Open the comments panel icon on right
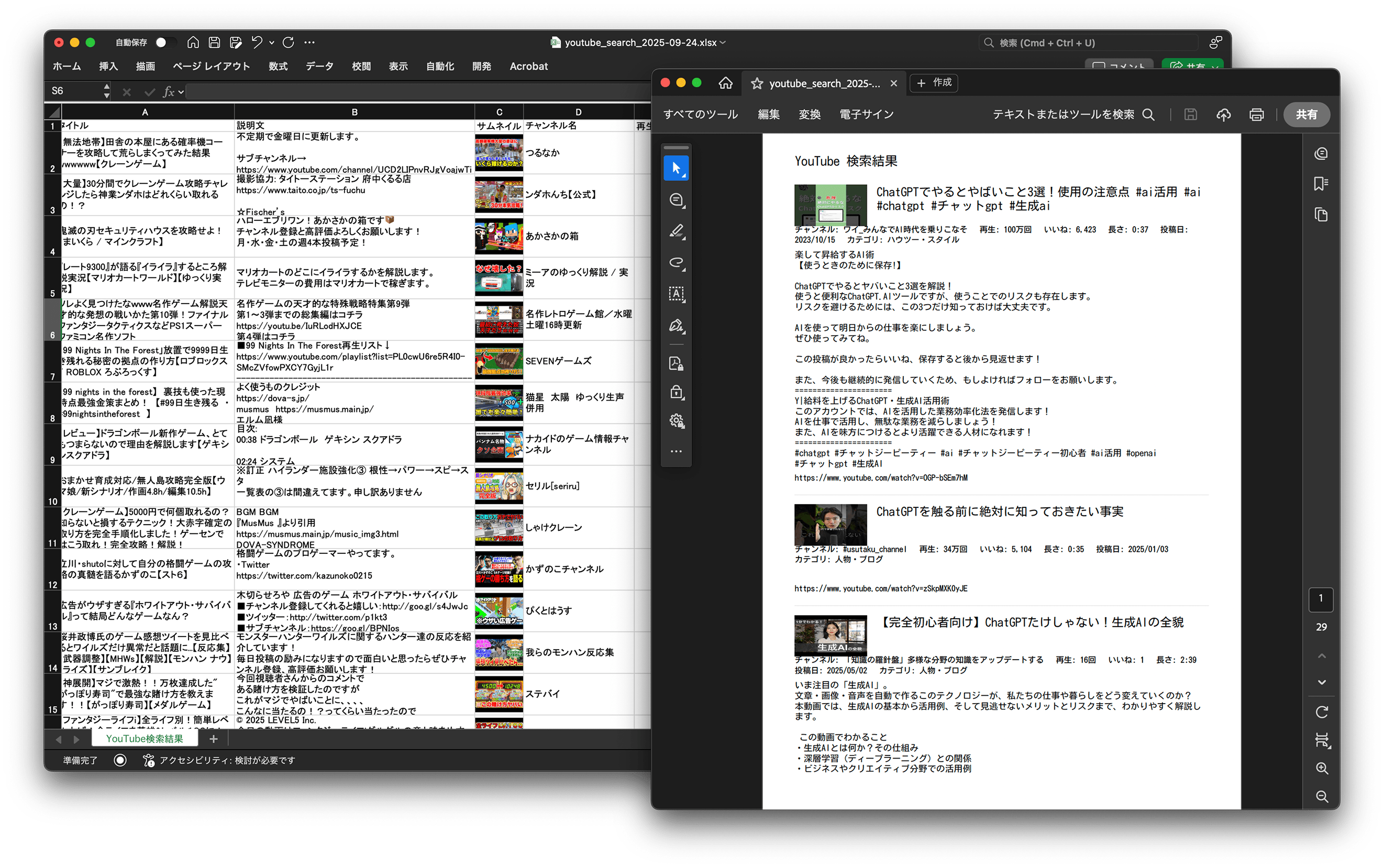1384x868 pixels. click(1321, 153)
